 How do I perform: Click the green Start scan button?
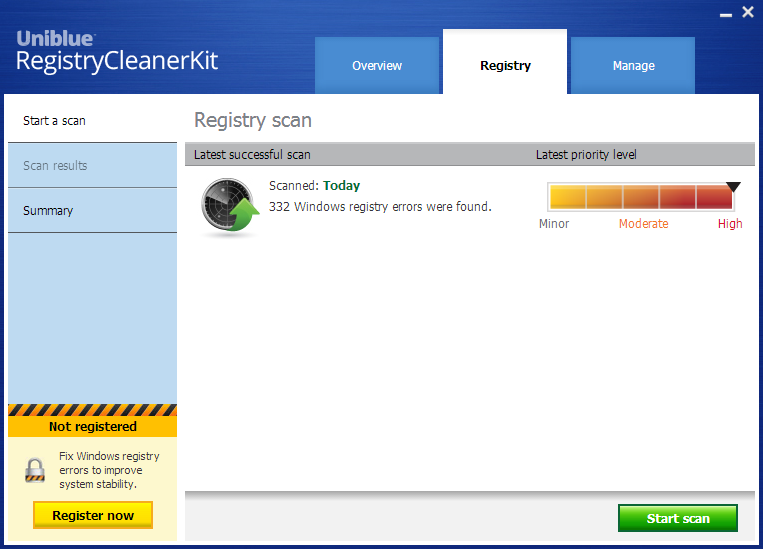[x=678, y=518]
